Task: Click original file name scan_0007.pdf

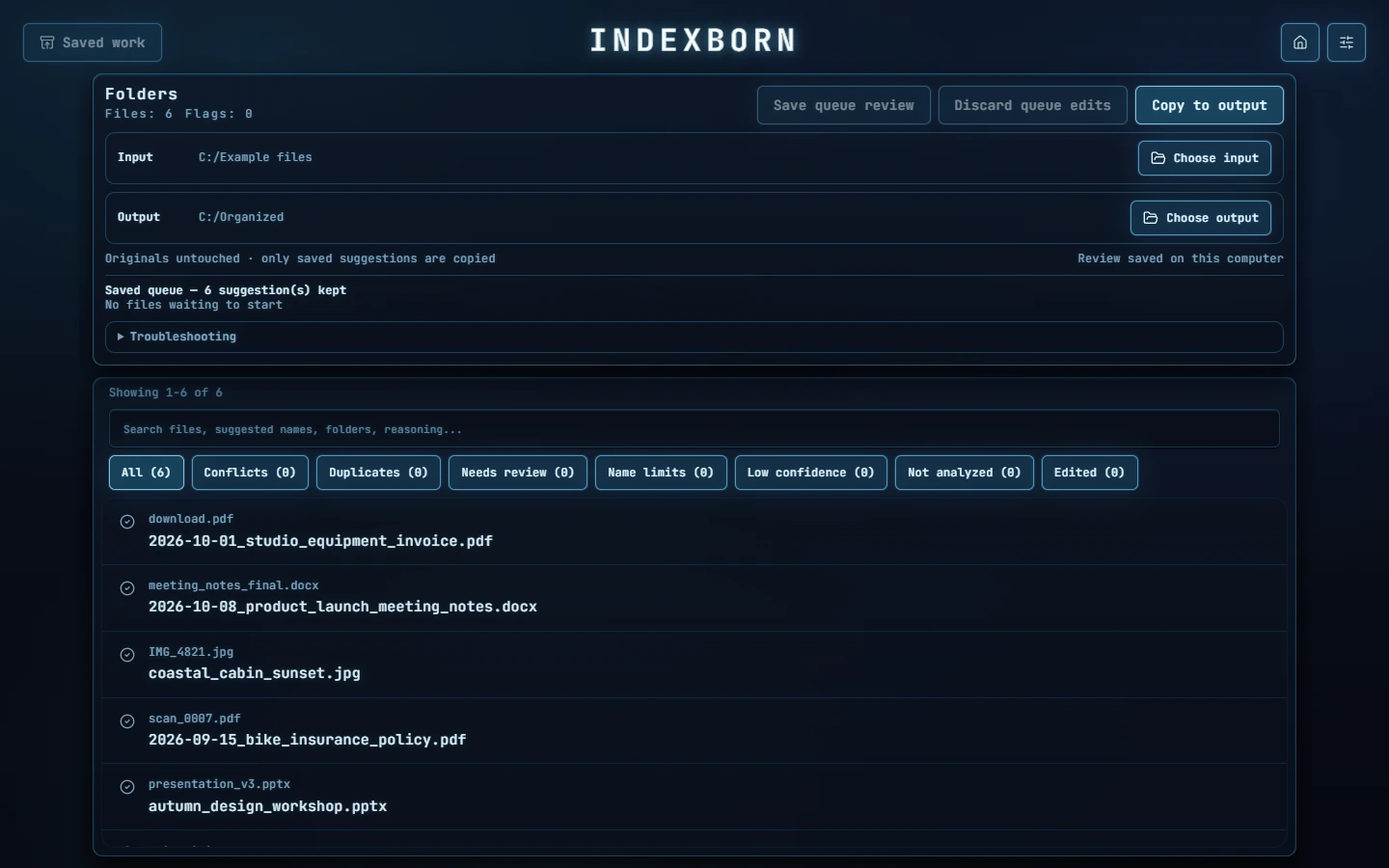Action: point(195,719)
